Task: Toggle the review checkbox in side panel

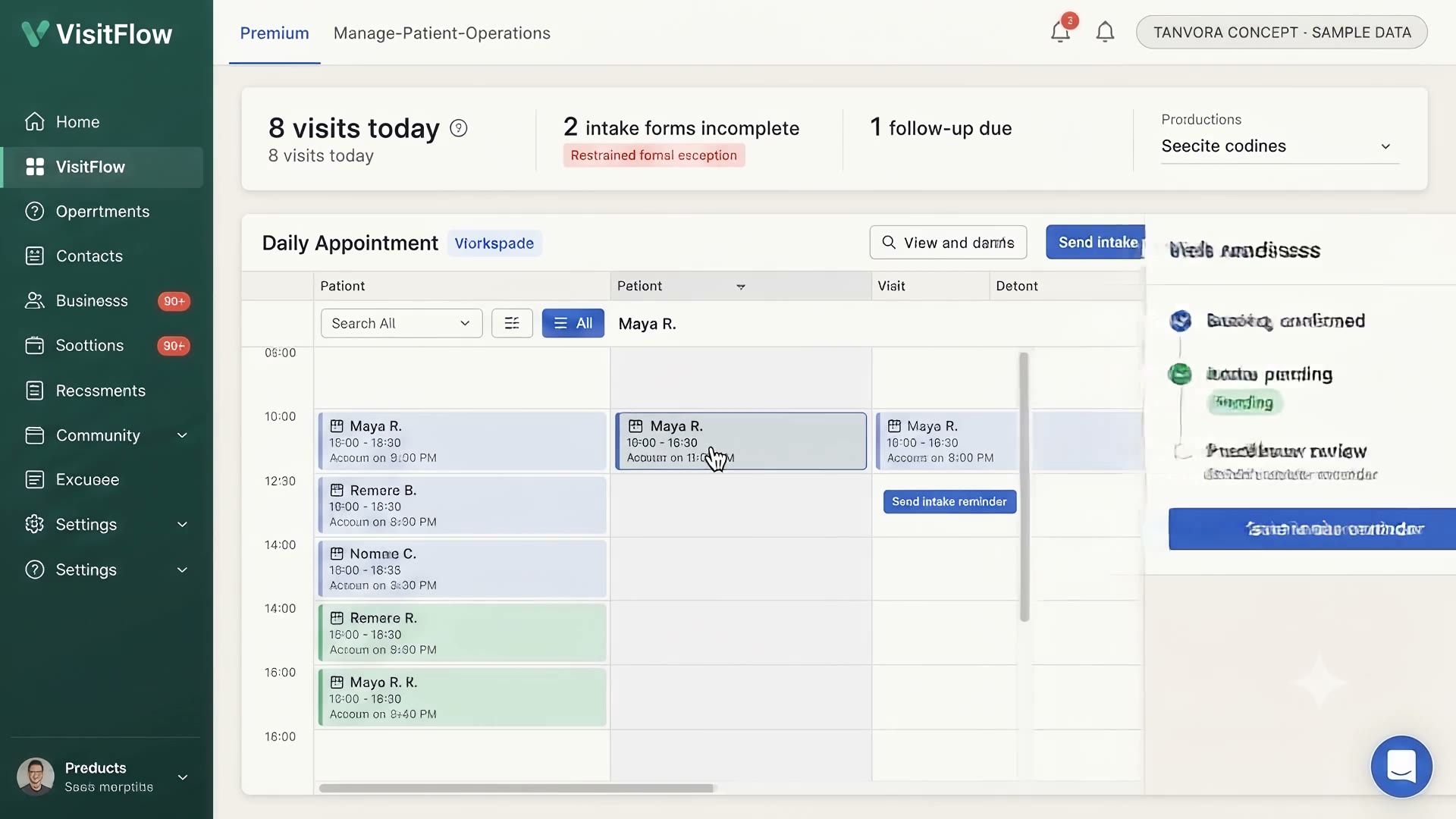Action: tap(1182, 451)
